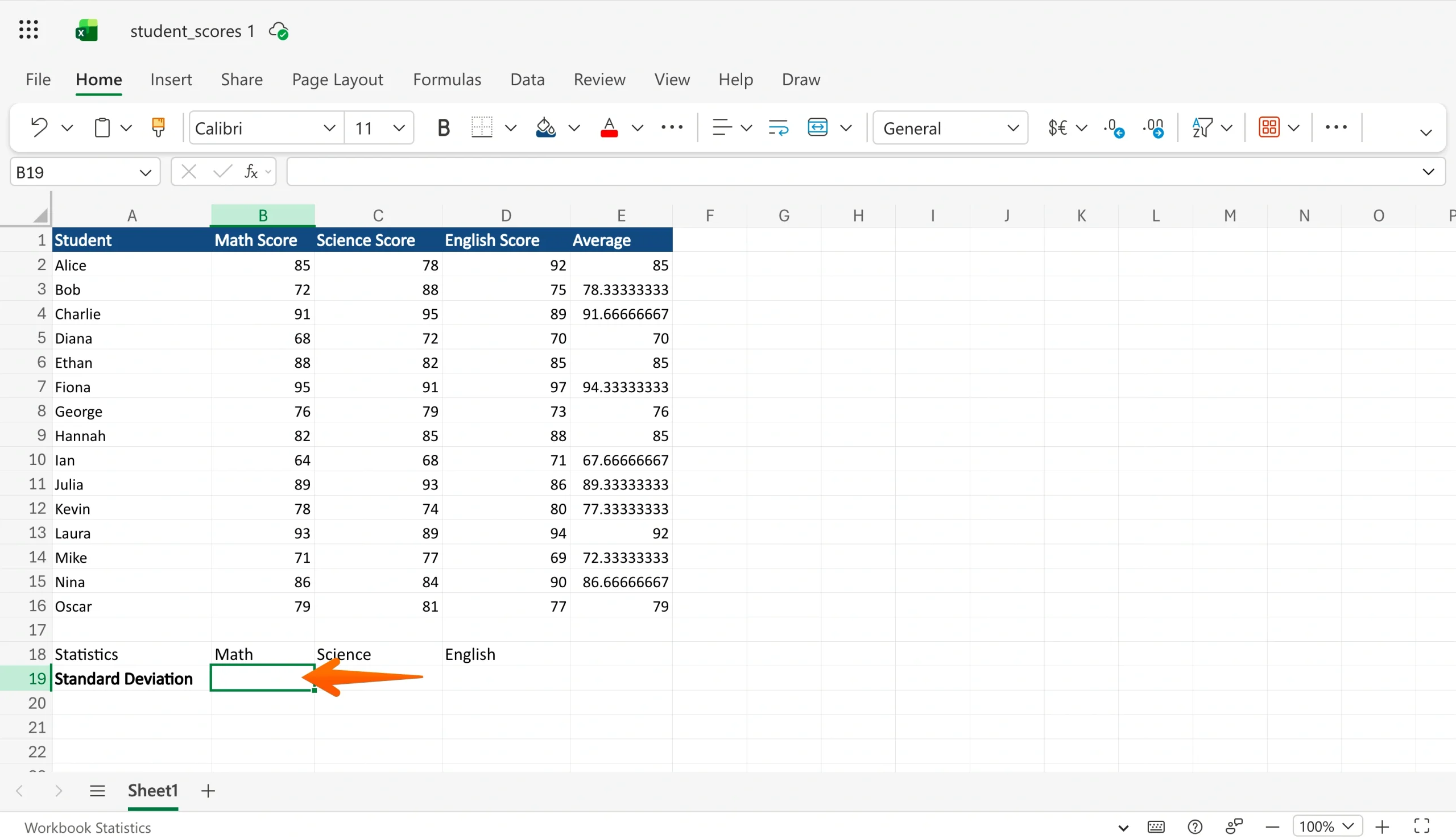Increase decimal places
Screen dimensions: 1456x839
pyautogui.click(x=1153, y=128)
